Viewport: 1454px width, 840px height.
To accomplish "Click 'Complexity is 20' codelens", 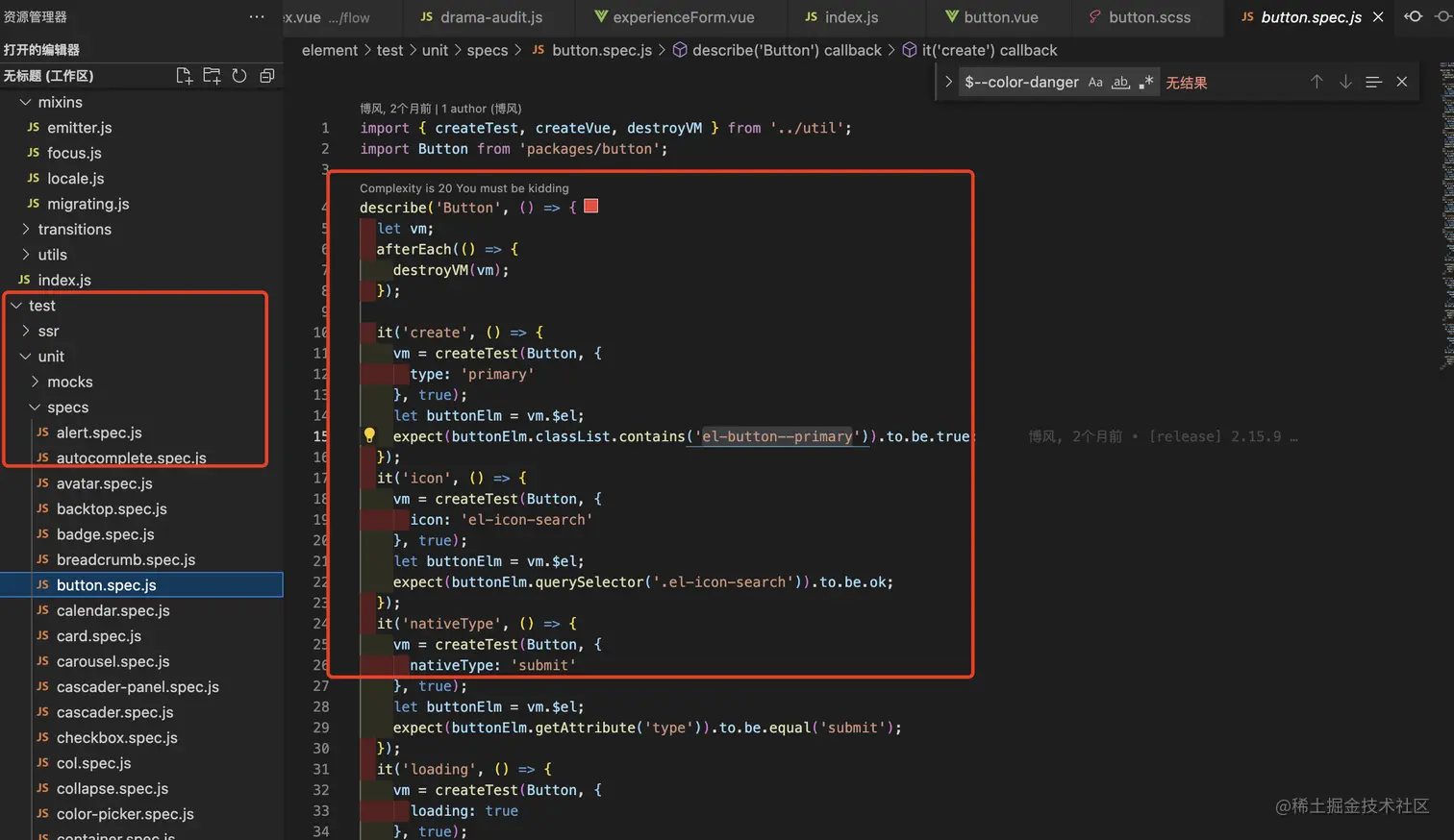I will (x=464, y=188).
